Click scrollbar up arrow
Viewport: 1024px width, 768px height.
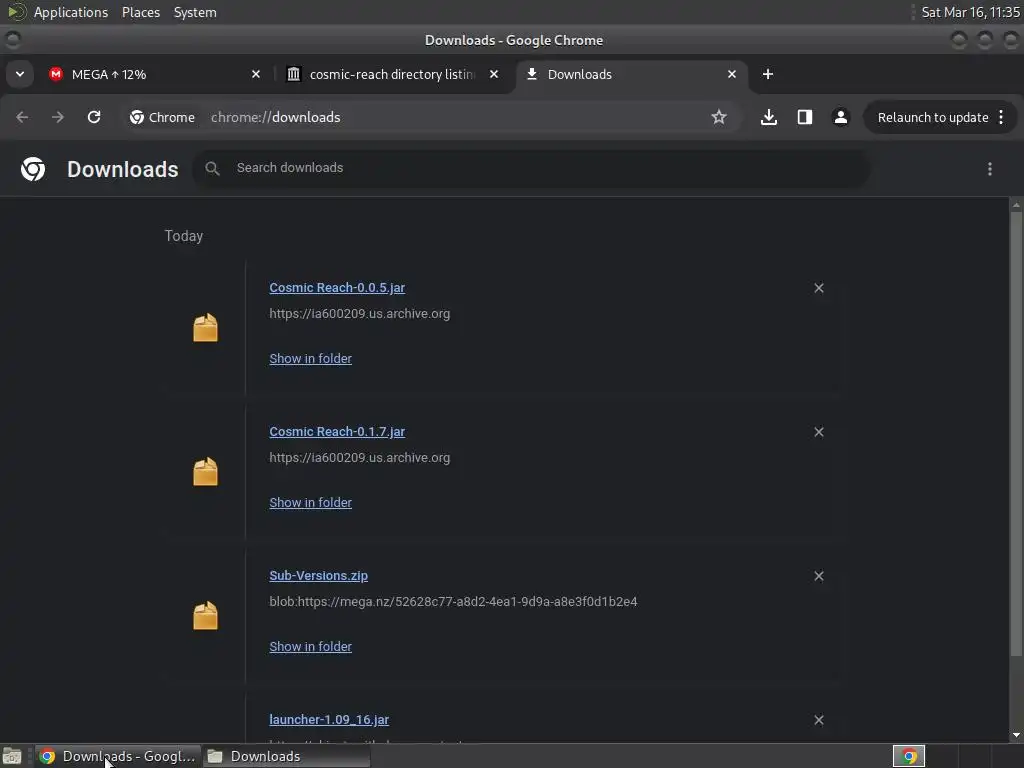[x=1016, y=205]
